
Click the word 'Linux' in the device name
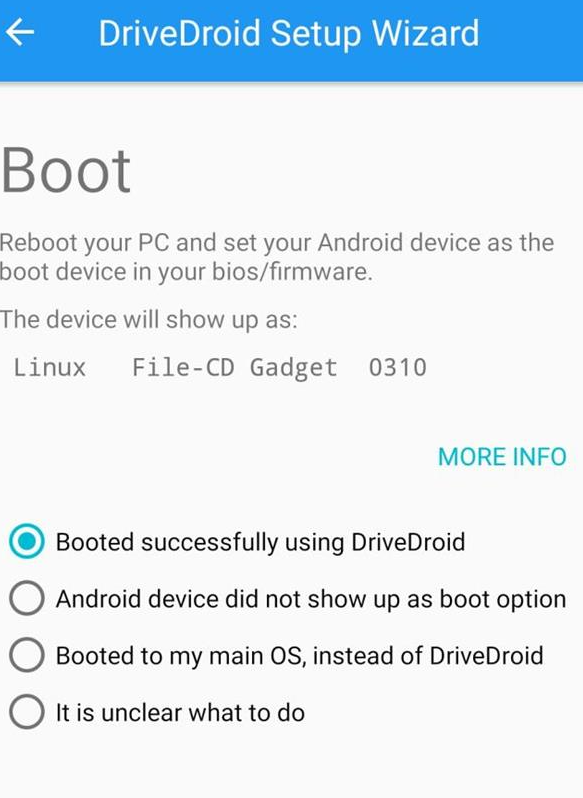coord(49,367)
